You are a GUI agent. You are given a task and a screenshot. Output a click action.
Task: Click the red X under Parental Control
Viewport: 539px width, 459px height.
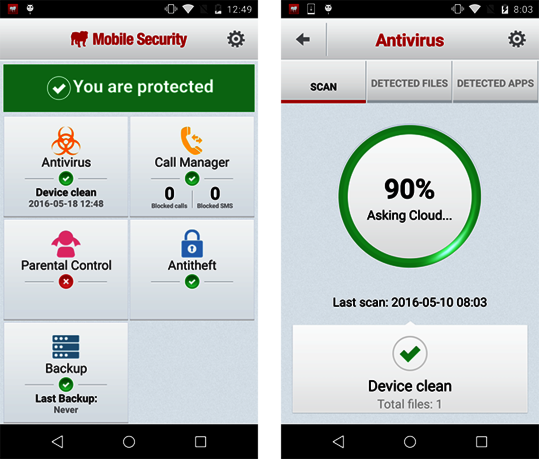point(66,282)
